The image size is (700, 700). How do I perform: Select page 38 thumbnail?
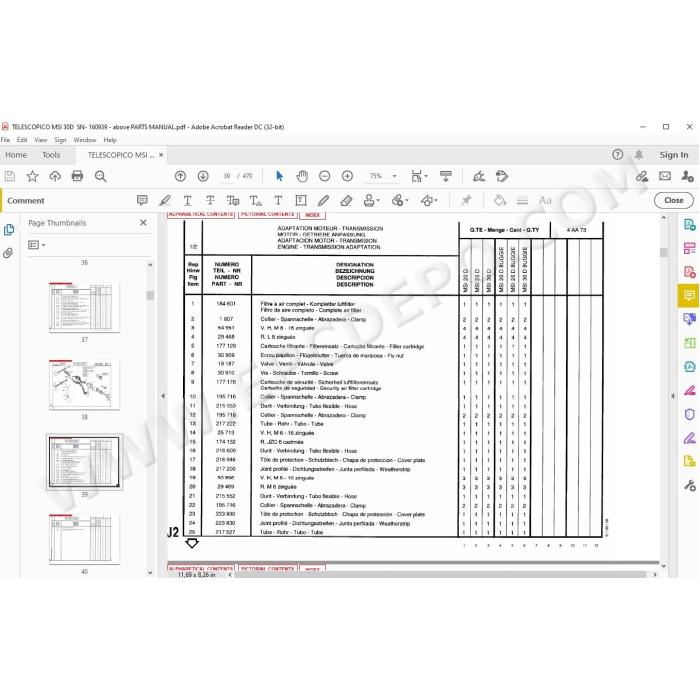pos(84,384)
